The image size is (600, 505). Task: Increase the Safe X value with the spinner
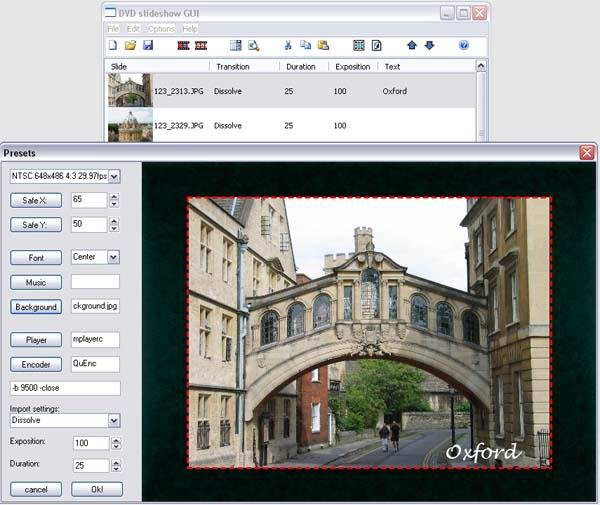click(x=114, y=196)
